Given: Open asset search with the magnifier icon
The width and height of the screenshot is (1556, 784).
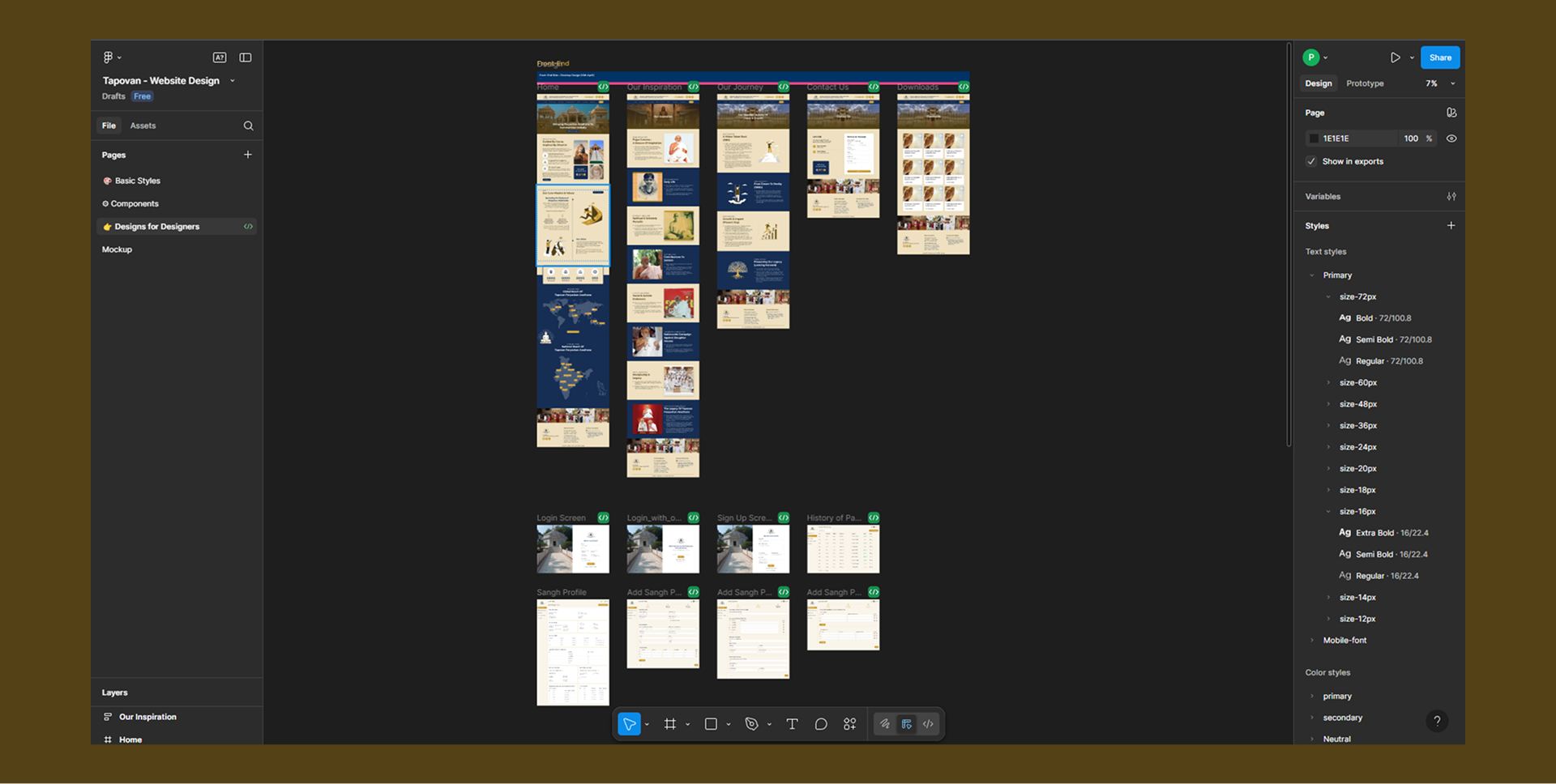Looking at the screenshot, I should (x=248, y=126).
